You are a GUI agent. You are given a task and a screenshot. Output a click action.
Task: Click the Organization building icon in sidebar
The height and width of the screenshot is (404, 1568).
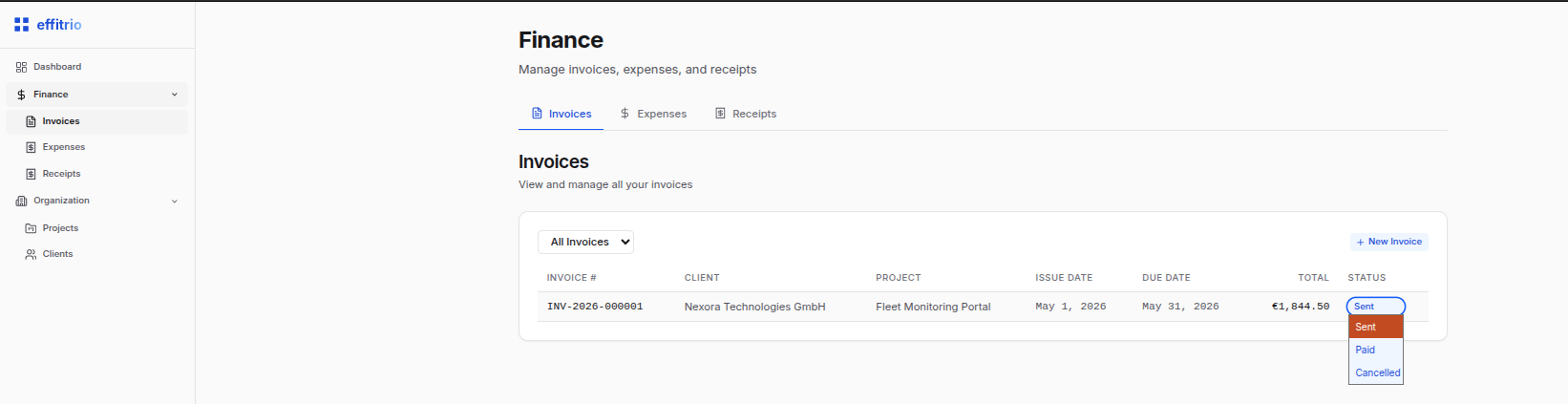(21, 201)
